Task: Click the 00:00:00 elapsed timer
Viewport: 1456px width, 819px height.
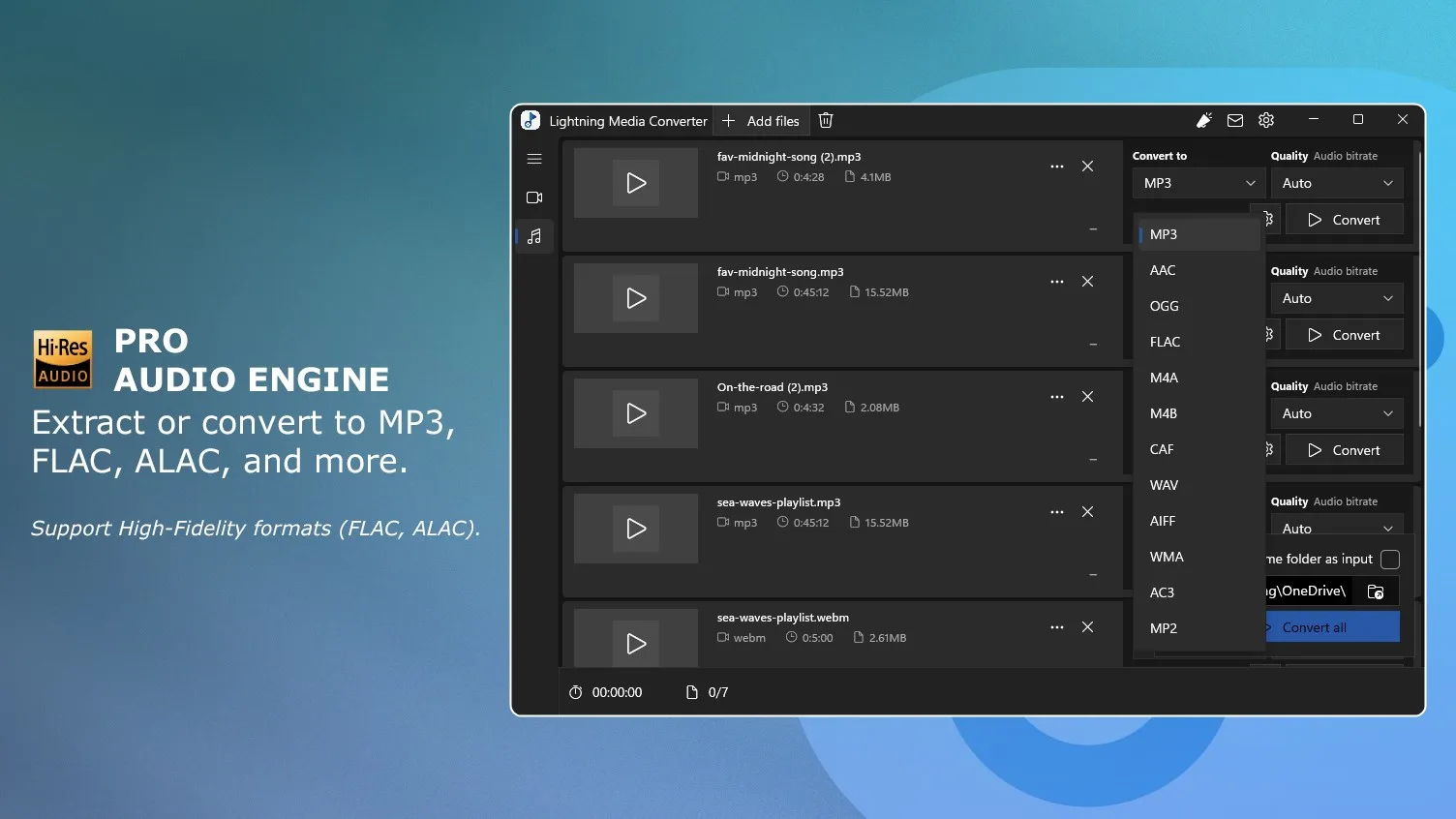Action: (606, 692)
